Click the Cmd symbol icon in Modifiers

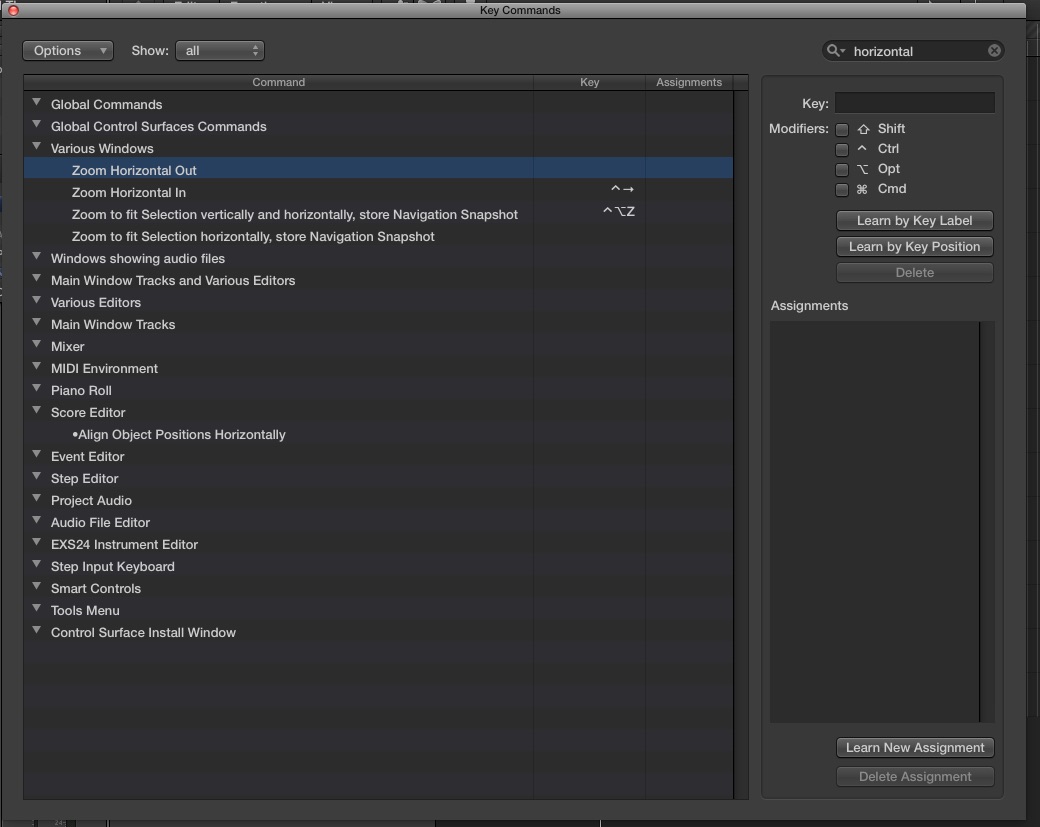tap(860, 189)
